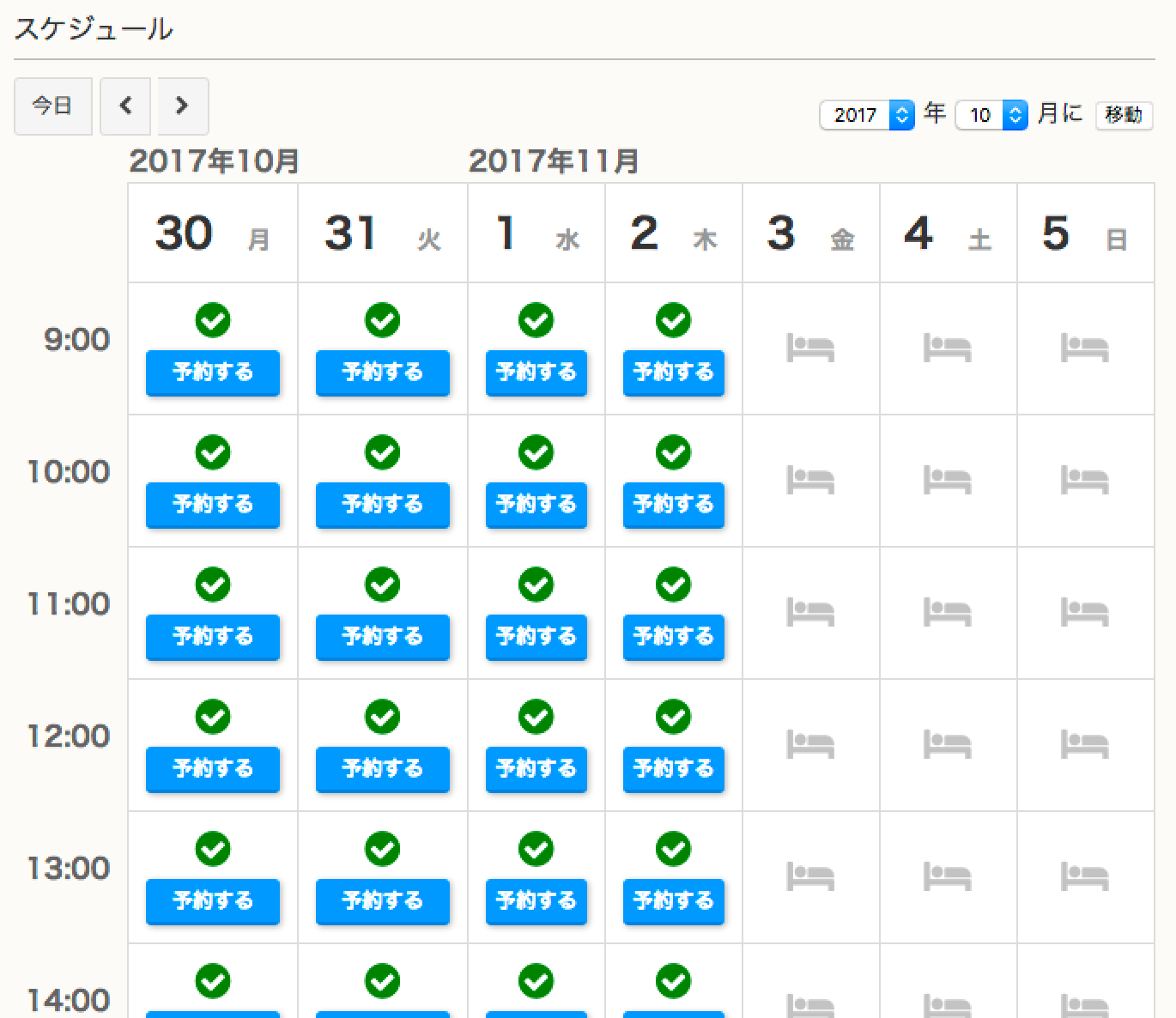Click closed bed icon at 9:00 Sunday 5

click(1085, 348)
